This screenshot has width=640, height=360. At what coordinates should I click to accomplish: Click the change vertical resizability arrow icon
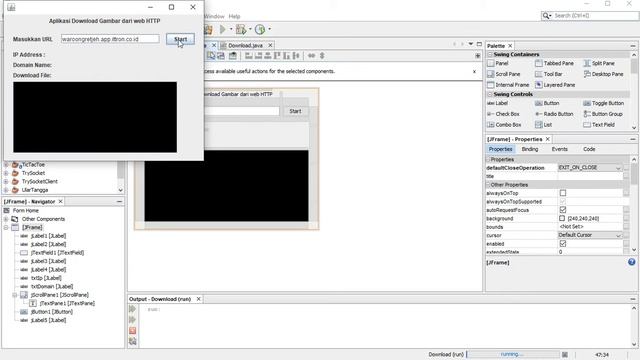[322, 56]
